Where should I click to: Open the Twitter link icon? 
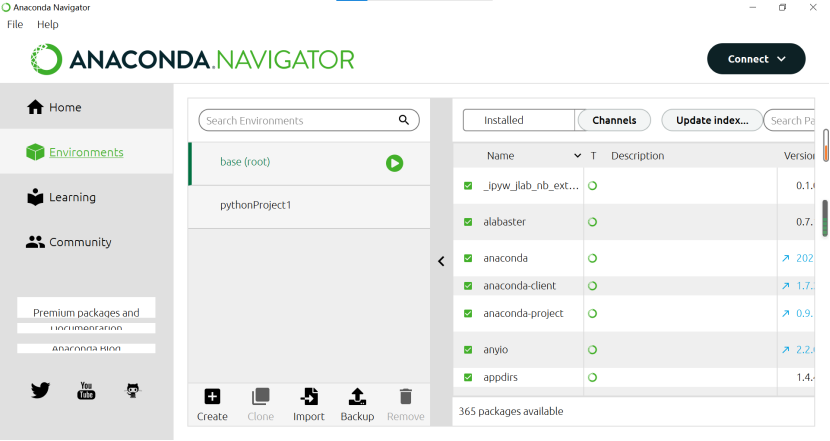40,390
